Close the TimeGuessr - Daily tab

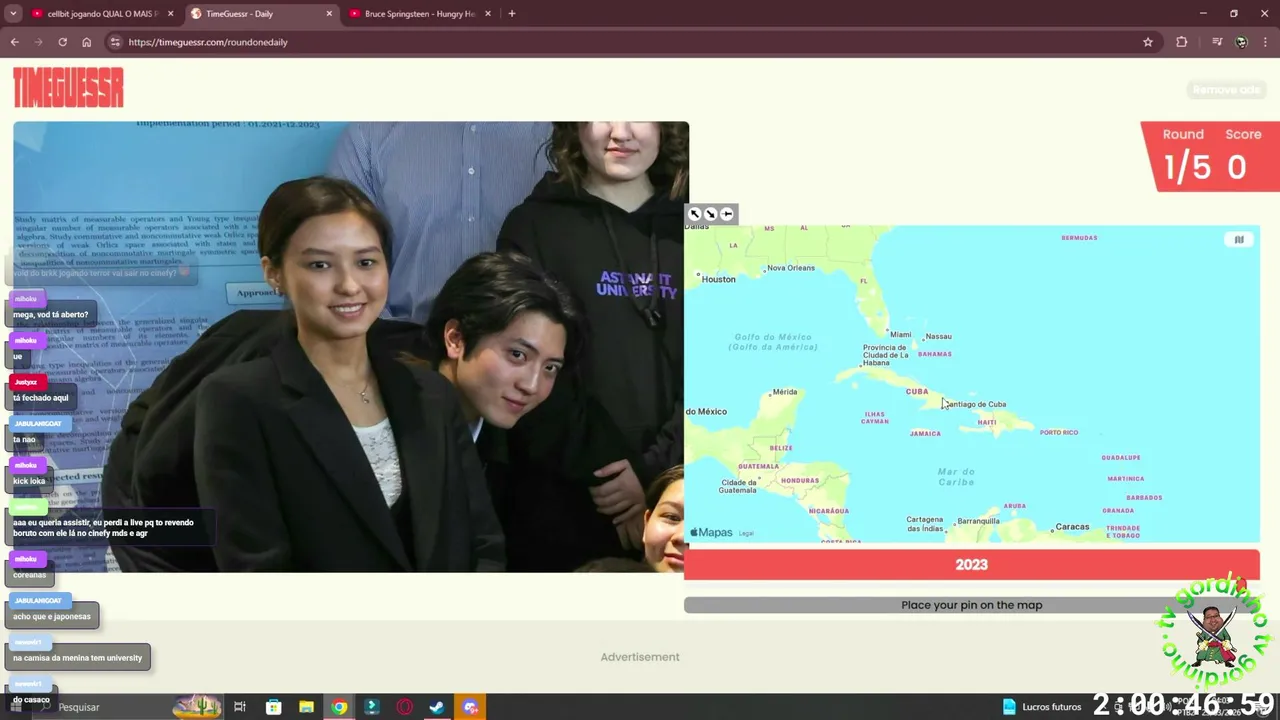(330, 14)
